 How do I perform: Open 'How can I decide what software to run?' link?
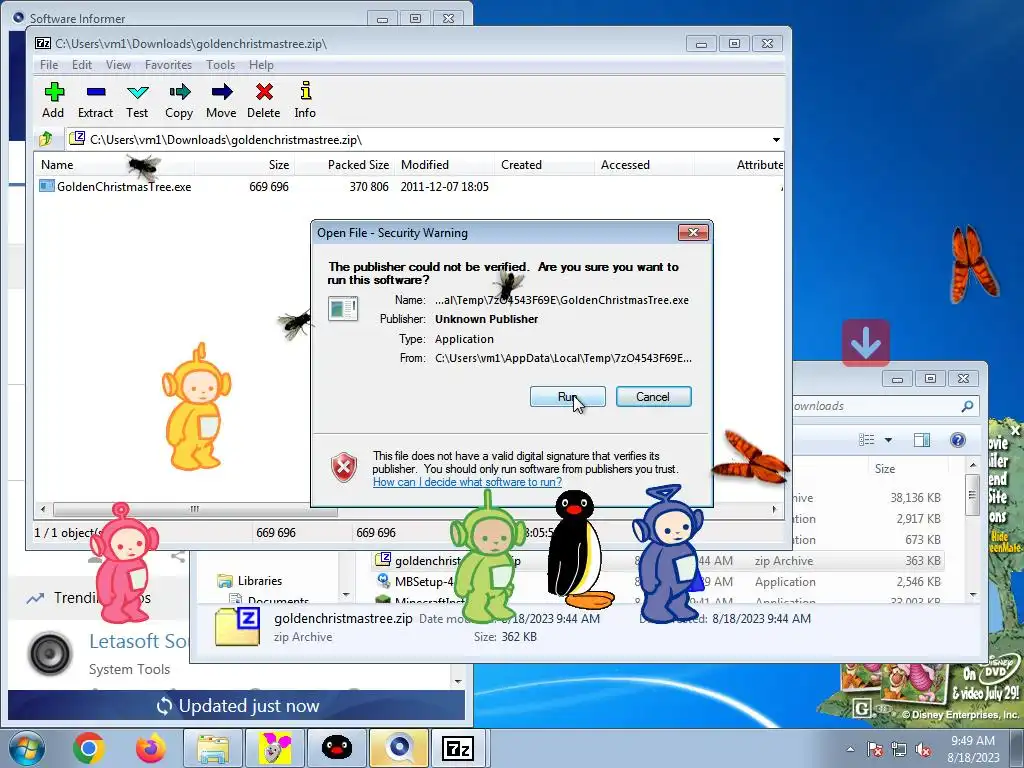coord(467,482)
